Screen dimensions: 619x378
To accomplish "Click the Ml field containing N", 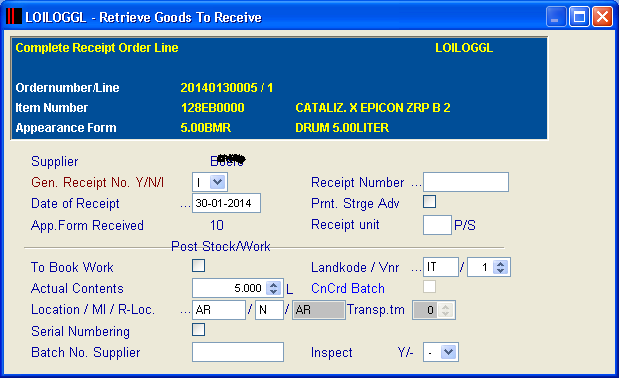I will (269, 310).
